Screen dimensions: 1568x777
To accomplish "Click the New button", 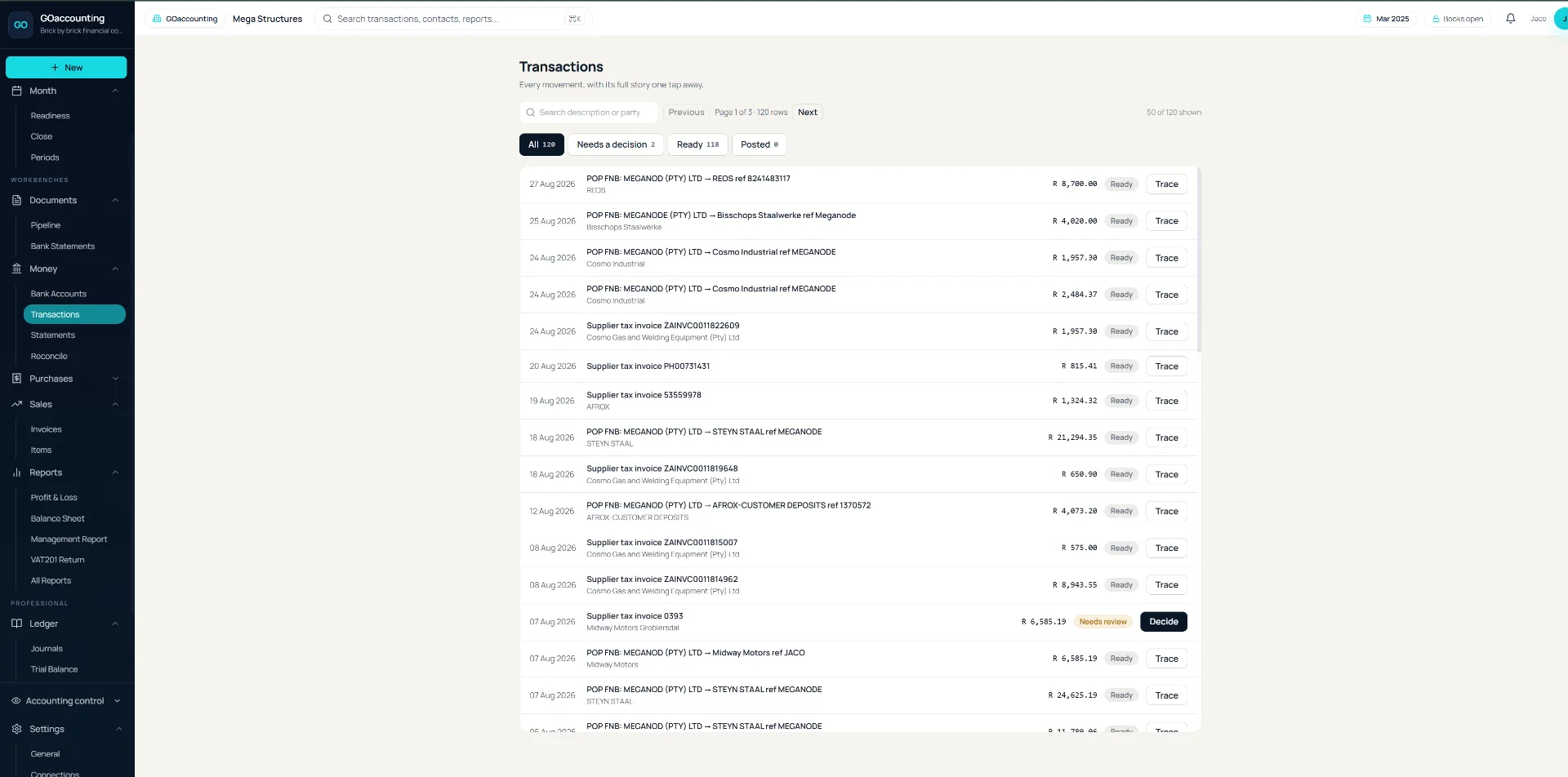I will click(x=66, y=68).
